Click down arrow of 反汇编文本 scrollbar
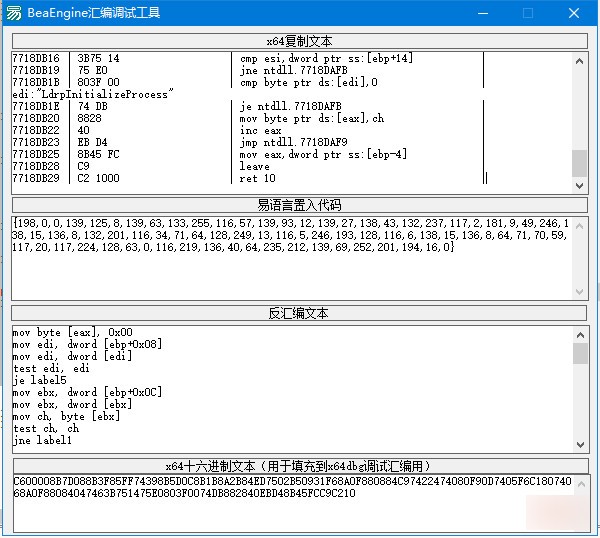Screen dimensions: 600x538 click(580, 445)
